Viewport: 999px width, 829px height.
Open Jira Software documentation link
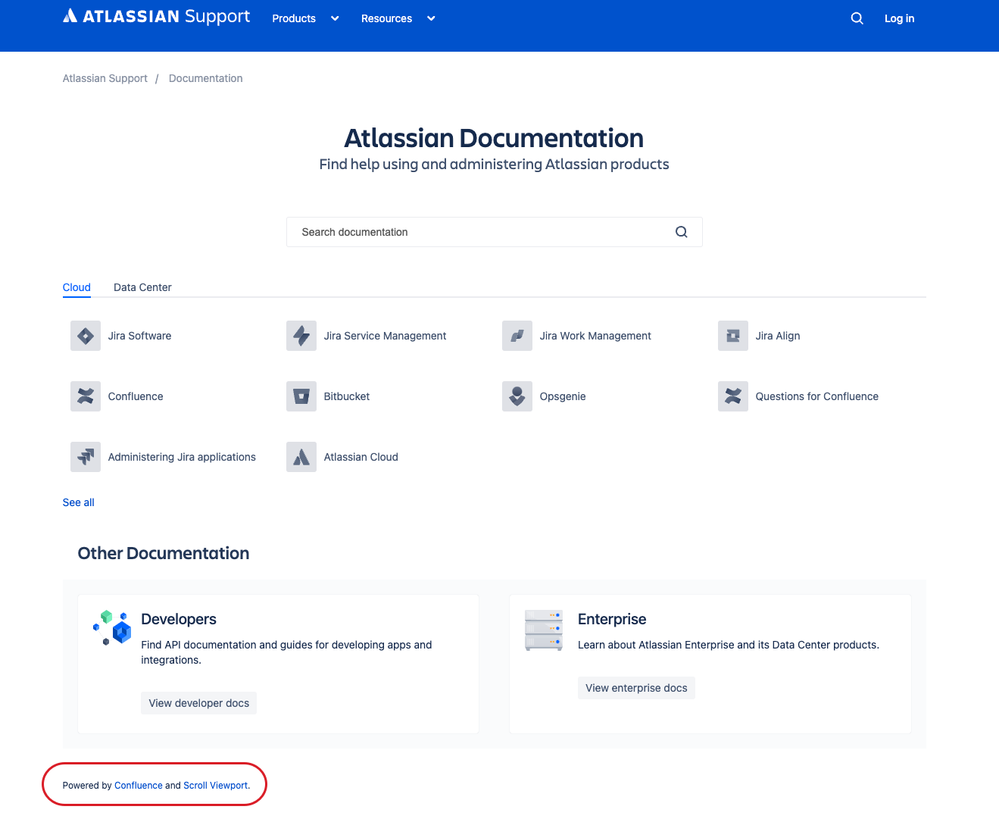140,336
